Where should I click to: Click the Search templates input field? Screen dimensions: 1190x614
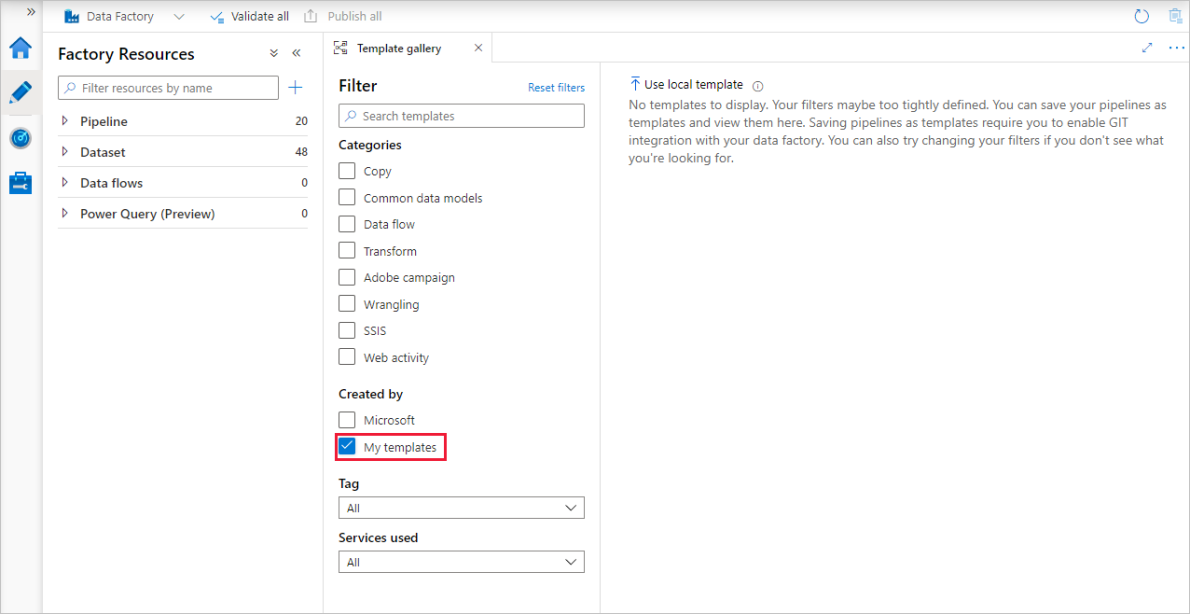[x=460, y=115]
